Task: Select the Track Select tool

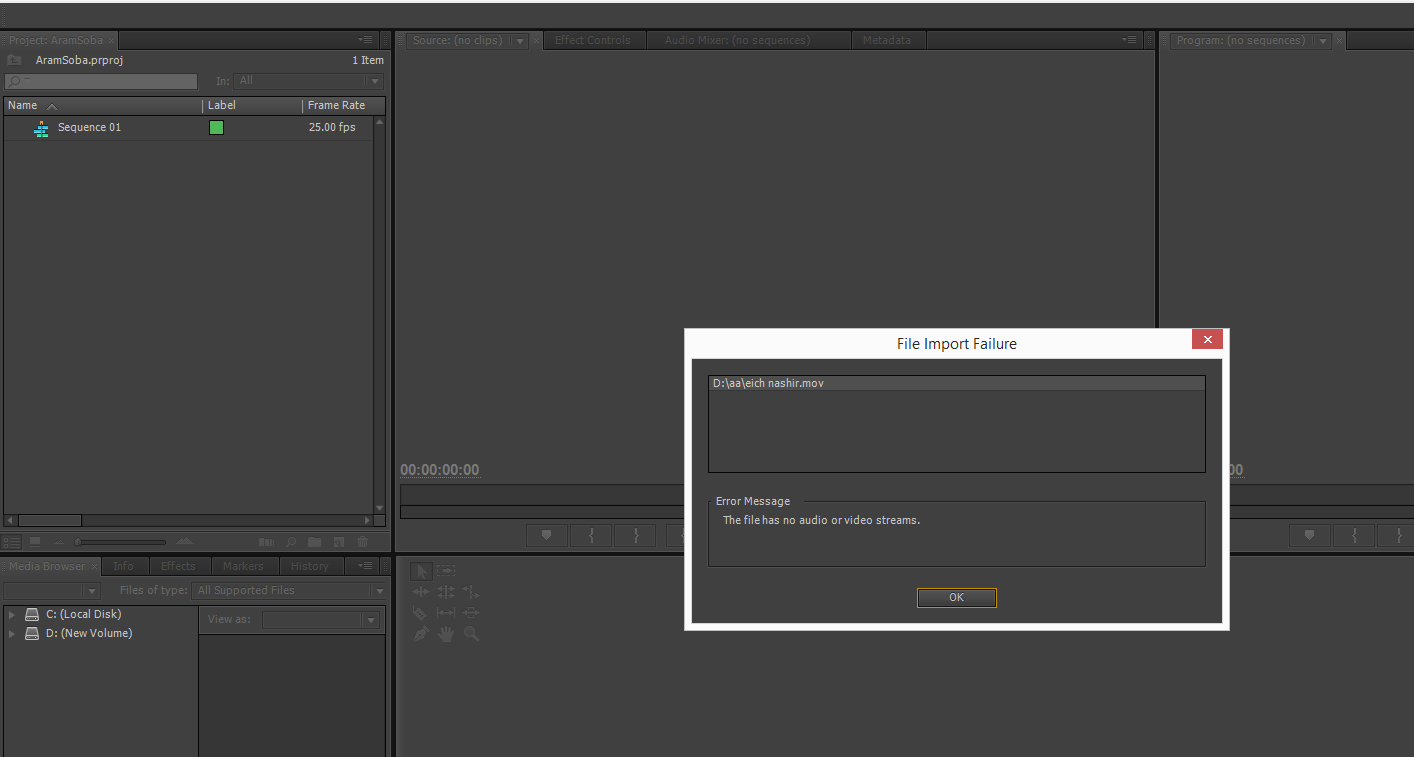Action: tap(446, 571)
